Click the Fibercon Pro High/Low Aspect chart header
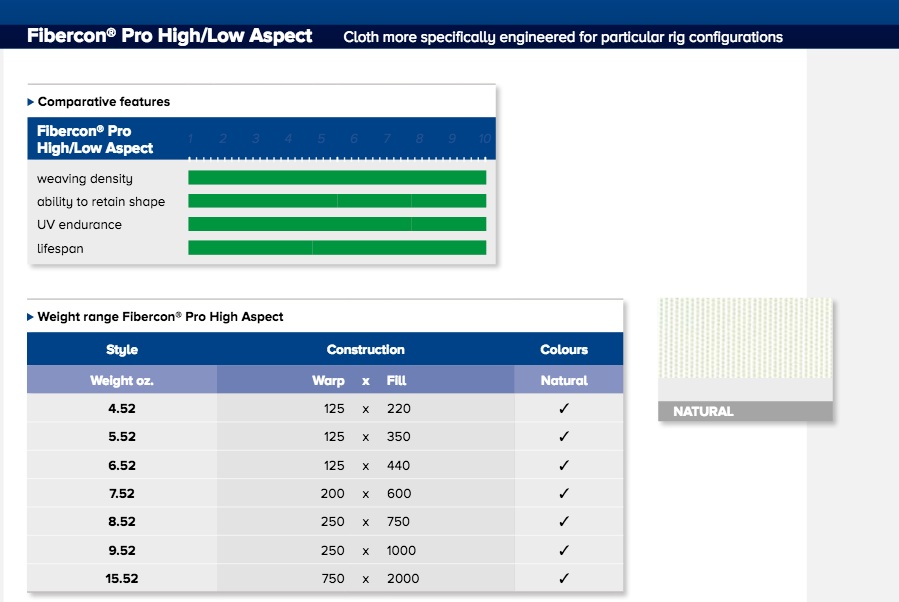 pos(95,139)
